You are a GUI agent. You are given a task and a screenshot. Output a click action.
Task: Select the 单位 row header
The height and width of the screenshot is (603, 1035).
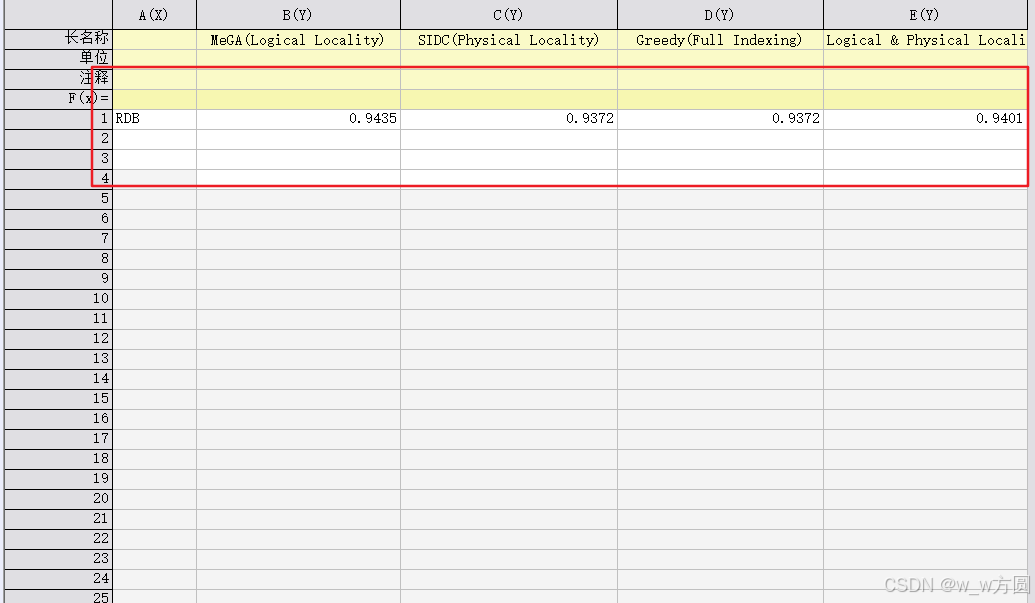[x=58, y=58]
